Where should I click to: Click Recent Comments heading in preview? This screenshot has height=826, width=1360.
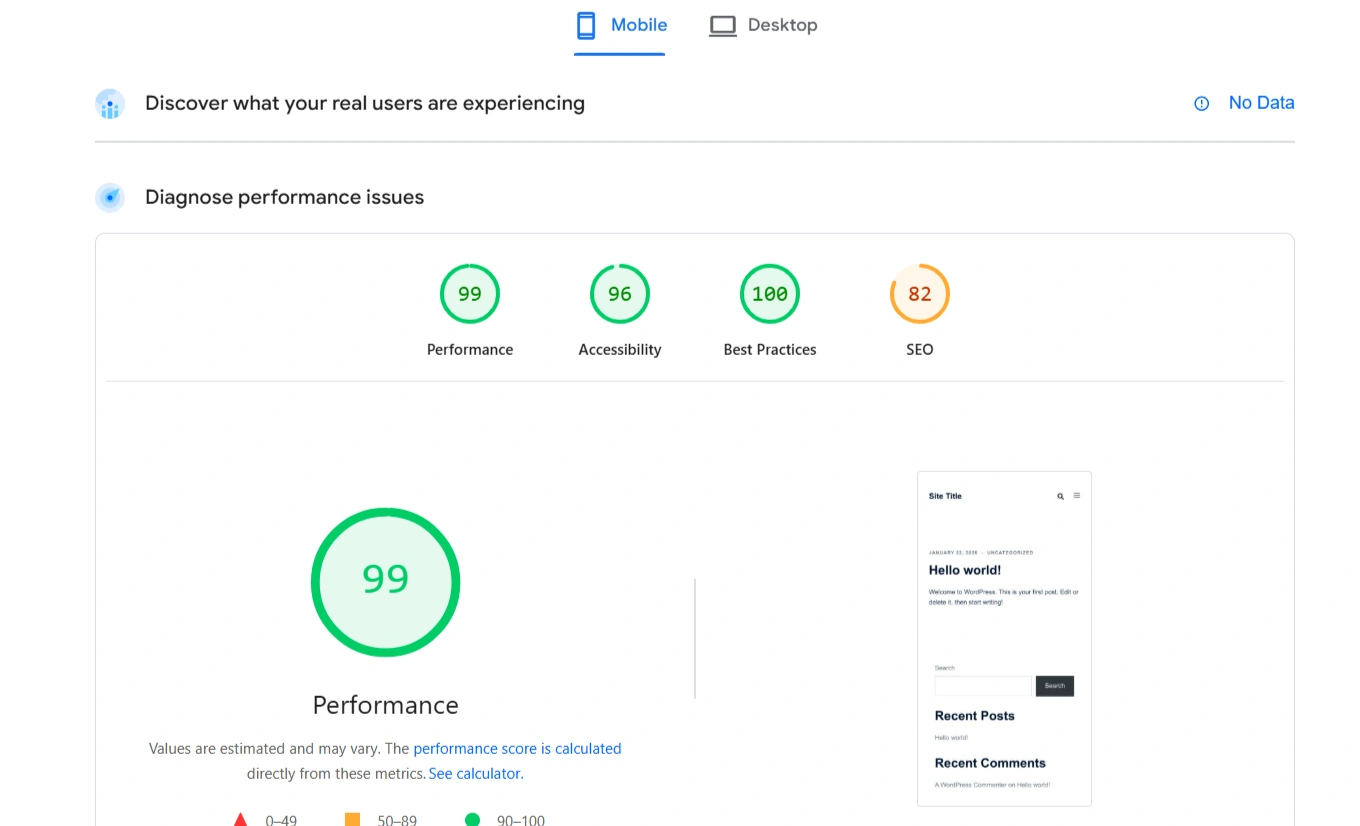990,763
